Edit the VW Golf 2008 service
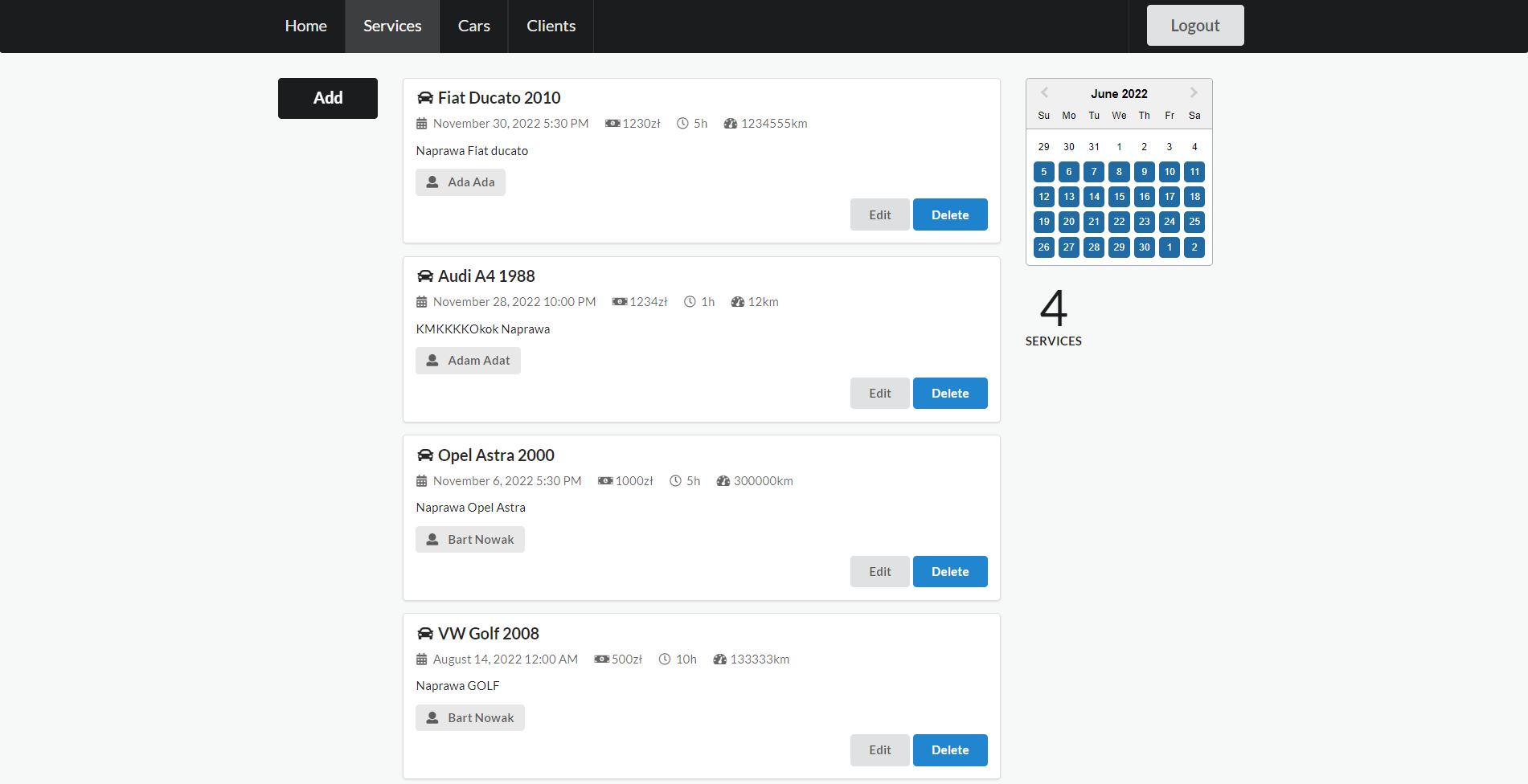 [880, 750]
